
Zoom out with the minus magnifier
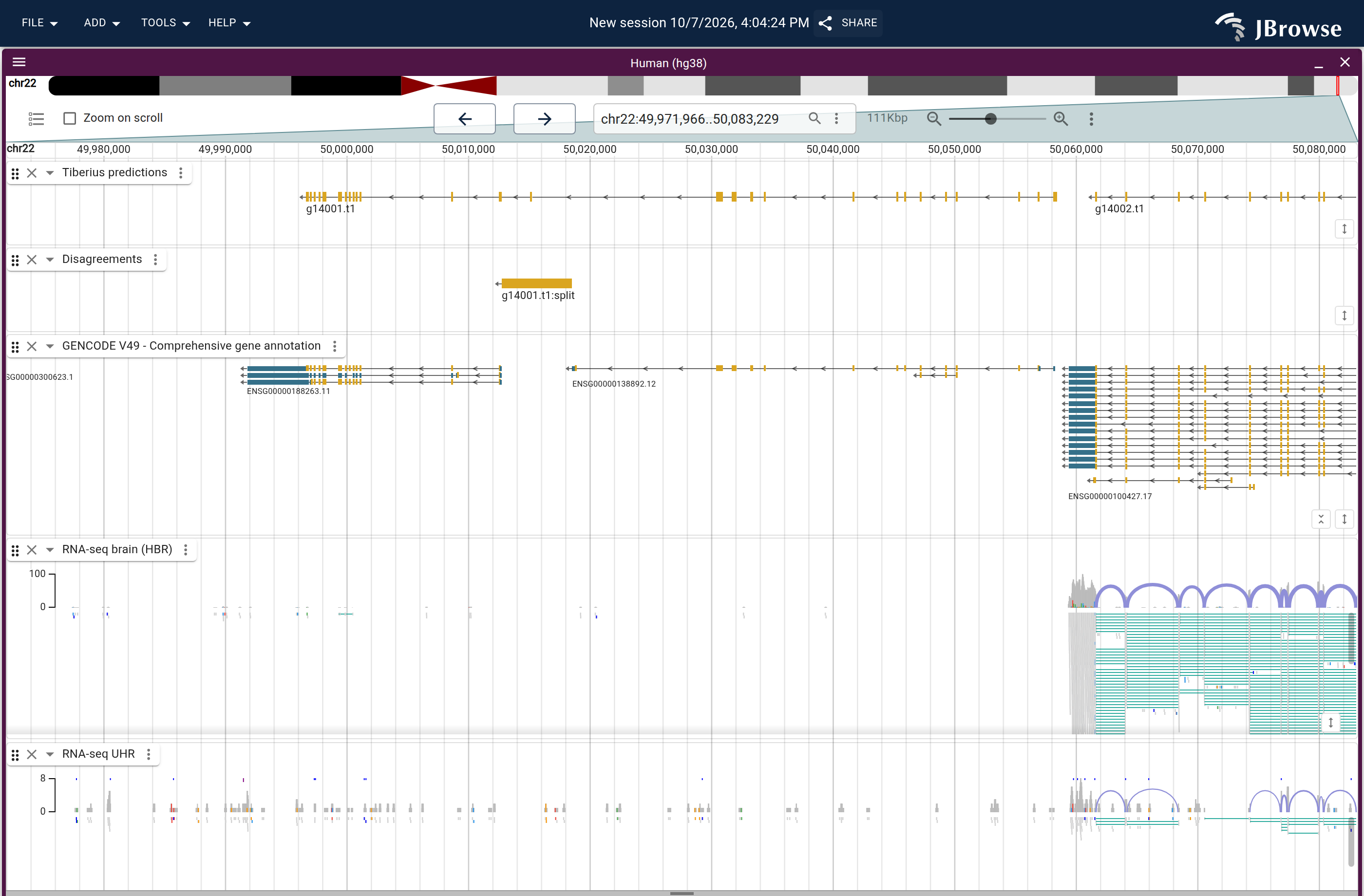934,119
